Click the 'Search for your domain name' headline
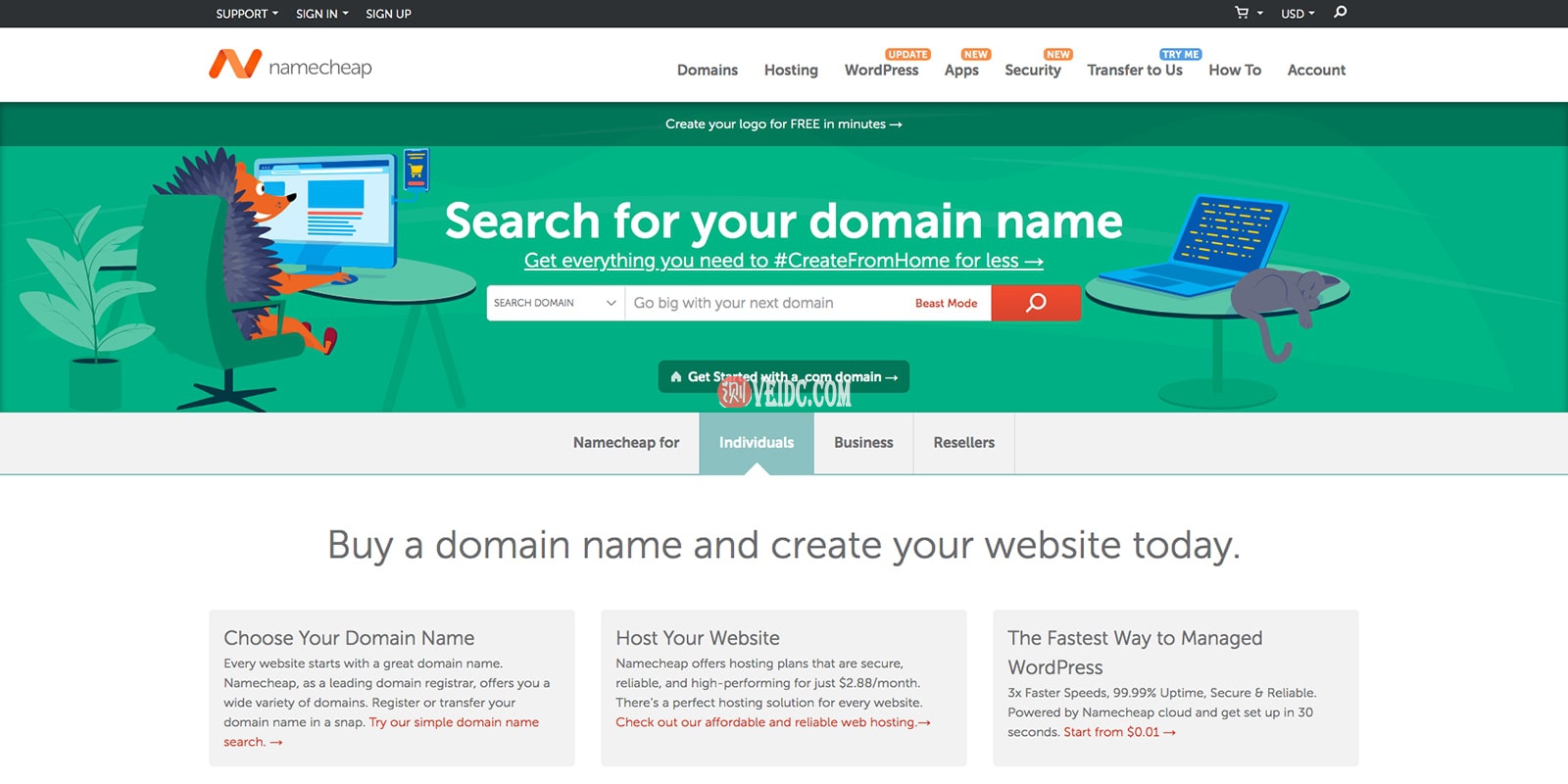 coord(784,220)
